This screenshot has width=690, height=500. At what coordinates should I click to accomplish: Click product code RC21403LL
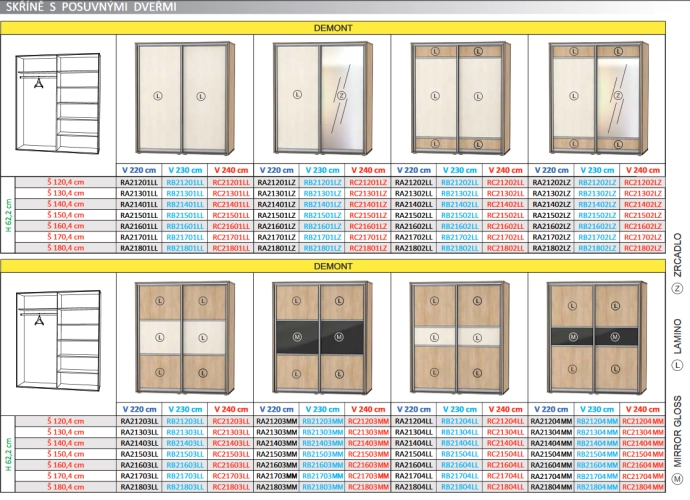point(231,443)
